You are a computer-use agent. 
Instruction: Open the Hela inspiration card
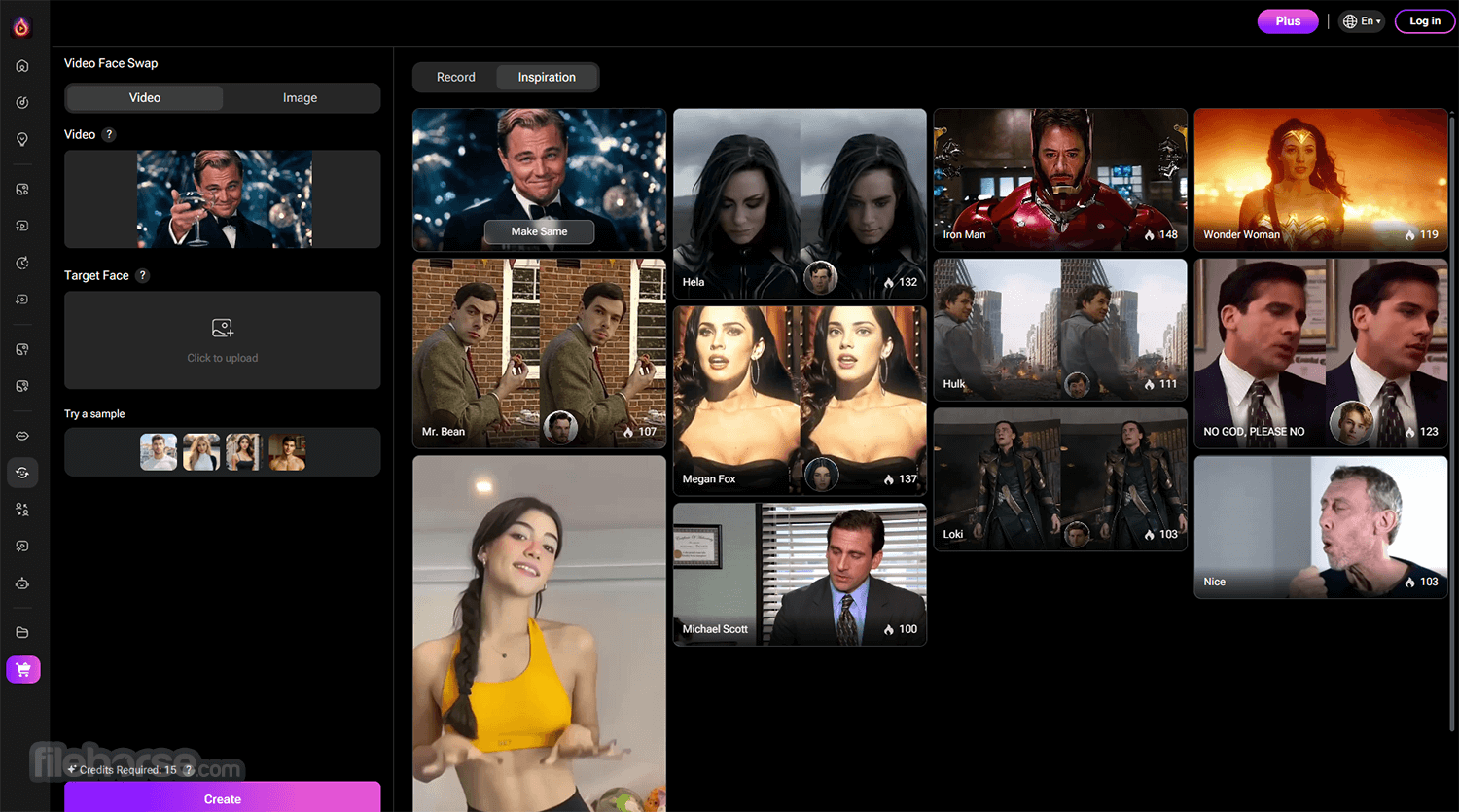pyautogui.click(x=800, y=203)
